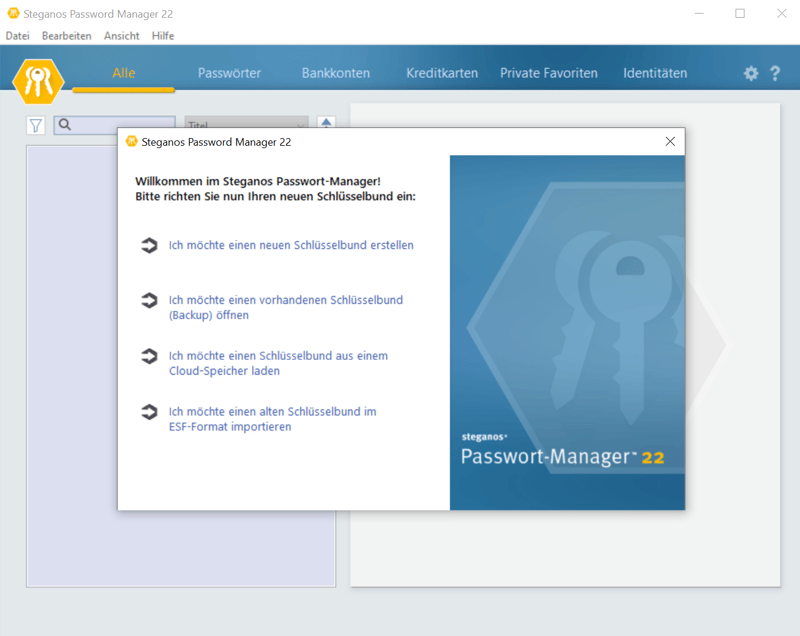800x636 pixels.
Task: Click arrow icon beside ESF-Format import option
Action: (149, 411)
